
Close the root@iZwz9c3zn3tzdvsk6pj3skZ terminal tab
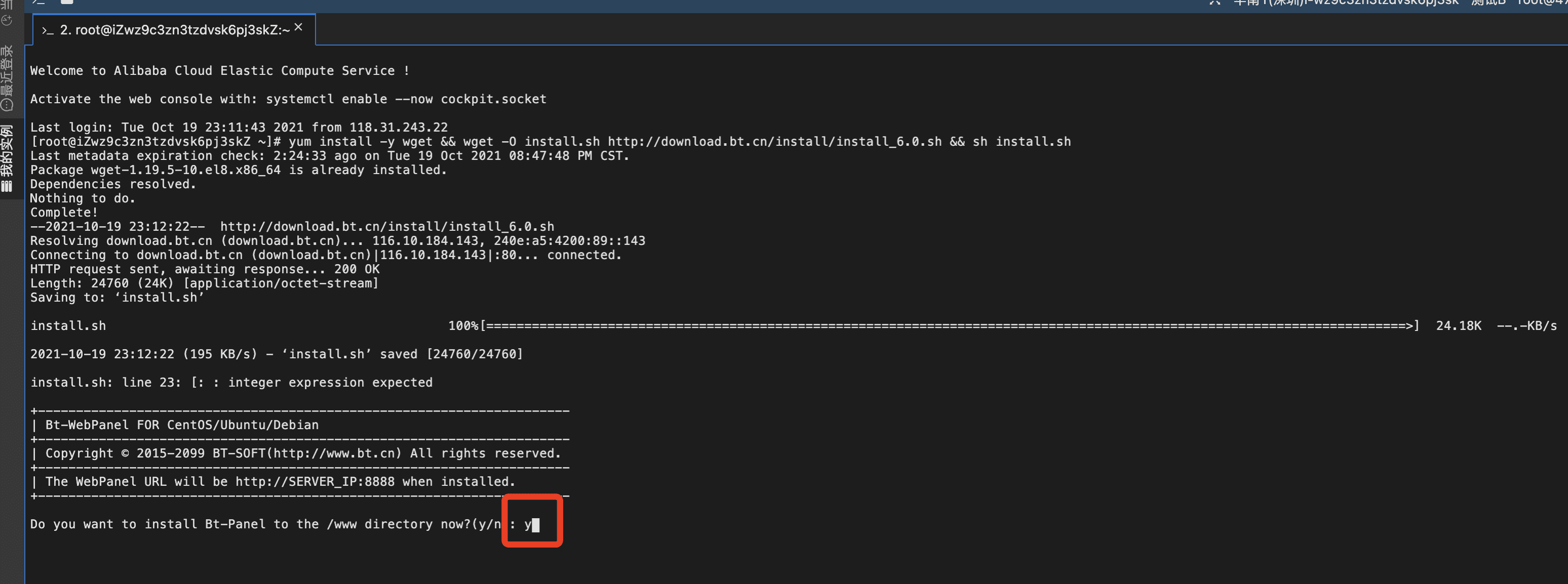tap(298, 27)
